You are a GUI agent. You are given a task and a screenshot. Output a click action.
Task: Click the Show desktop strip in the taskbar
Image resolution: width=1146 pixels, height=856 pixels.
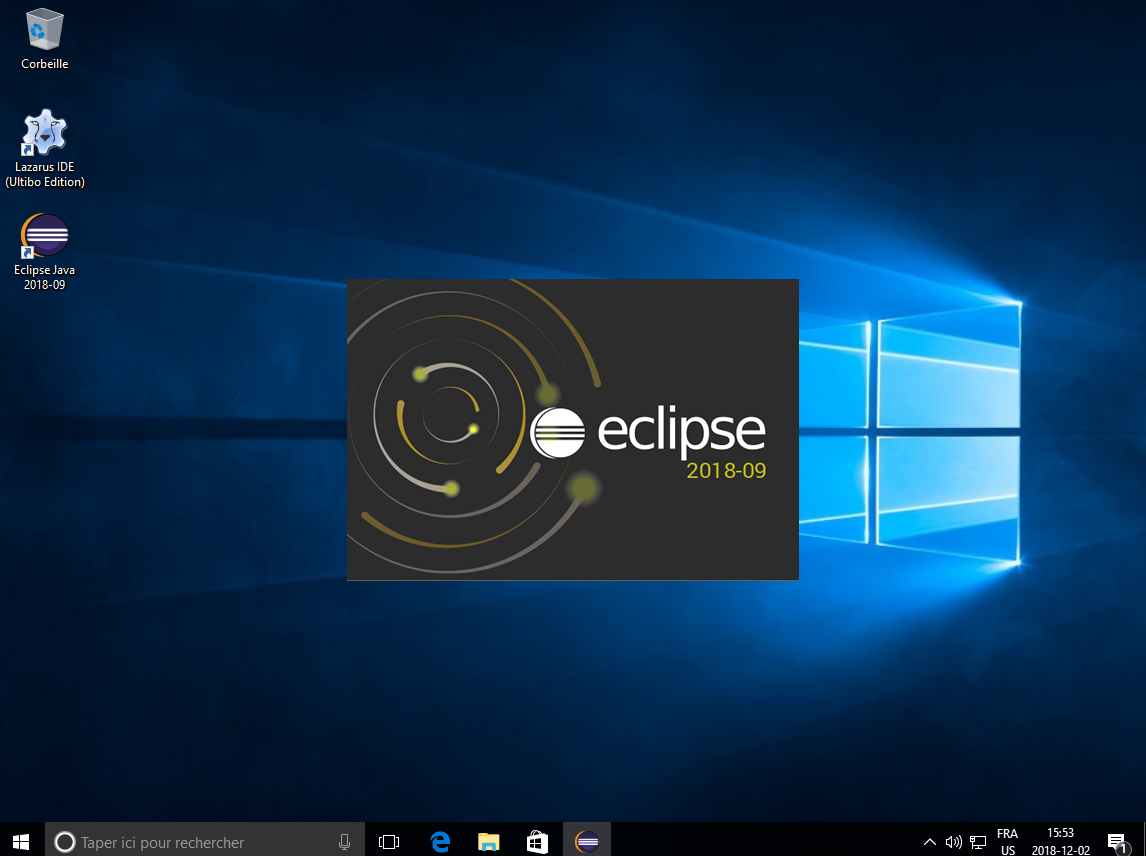(1143, 840)
